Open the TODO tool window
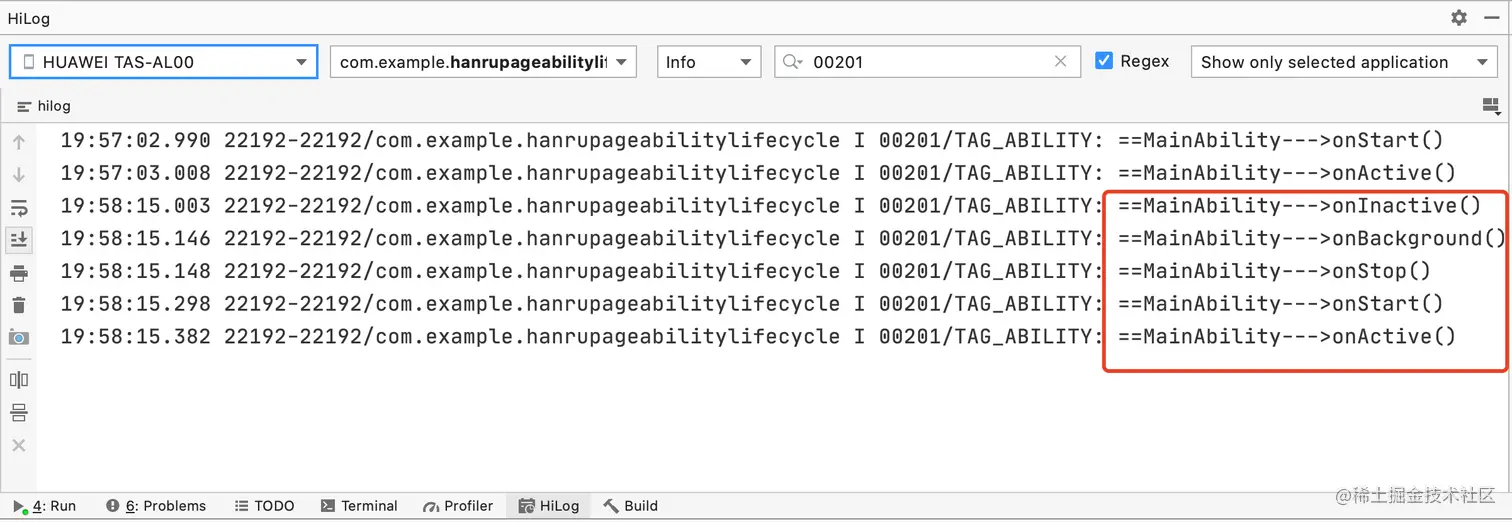The image size is (1512, 522). coord(264,506)
